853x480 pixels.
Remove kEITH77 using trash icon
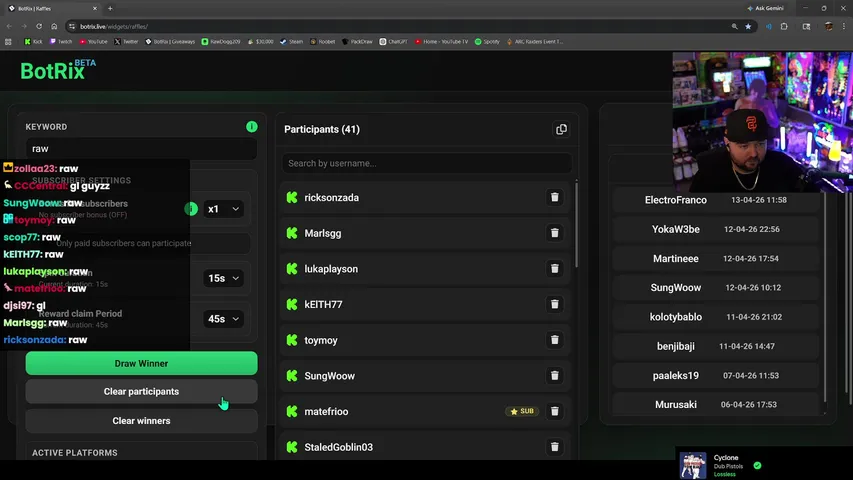(x=554, y=304)
